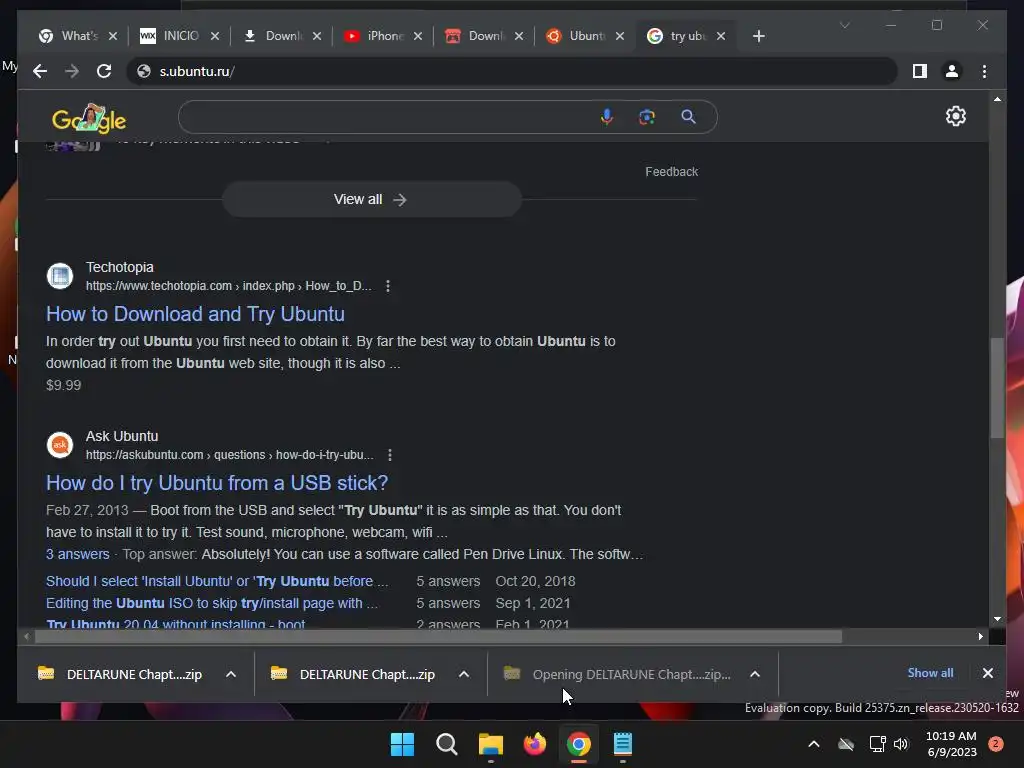1024x768 pixels.
Task: Open the Chrome three-dot menu
Action: (984, 71)
